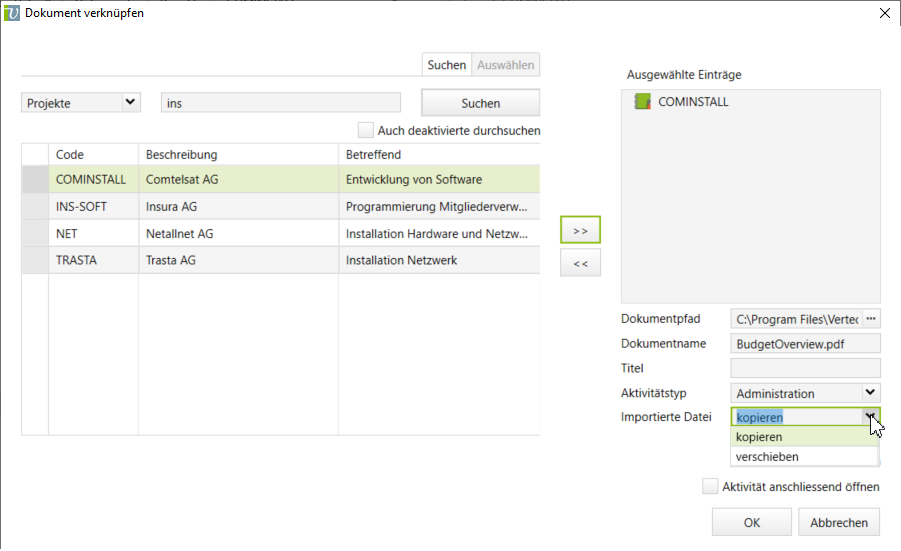Remove entry with the << button

(580, 264)
